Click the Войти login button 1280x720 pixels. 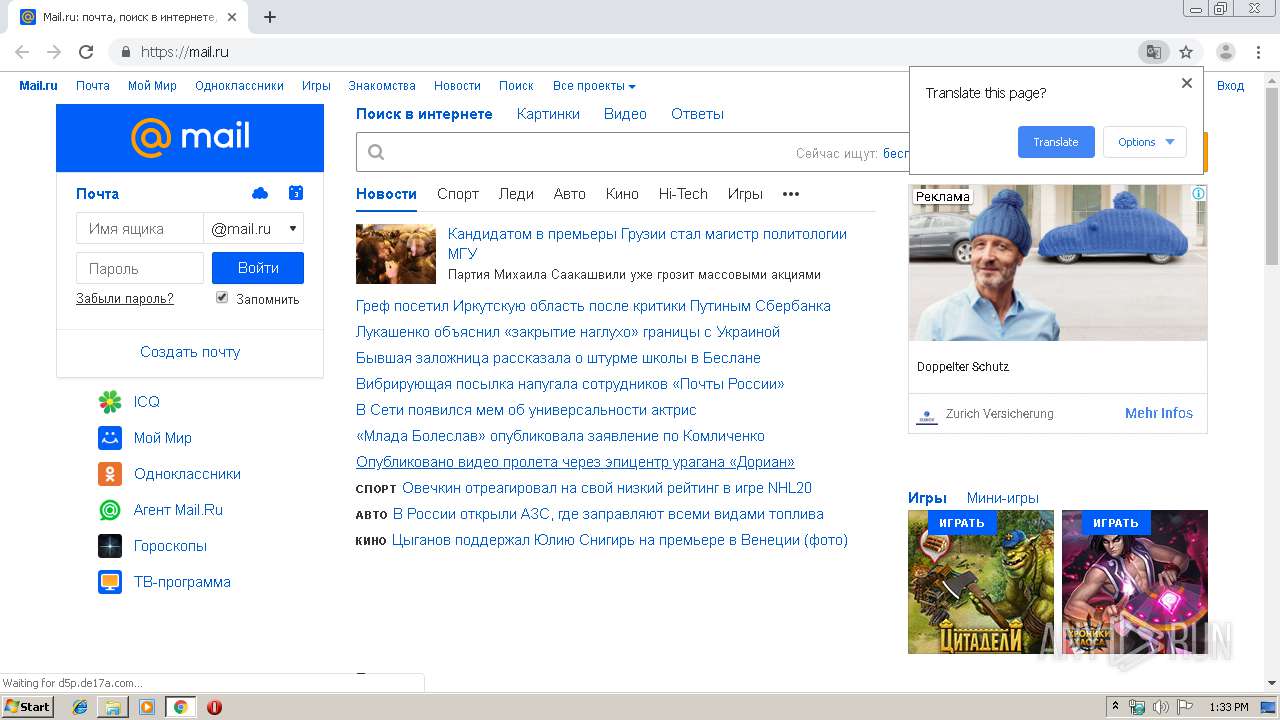(x=258, y=268)
